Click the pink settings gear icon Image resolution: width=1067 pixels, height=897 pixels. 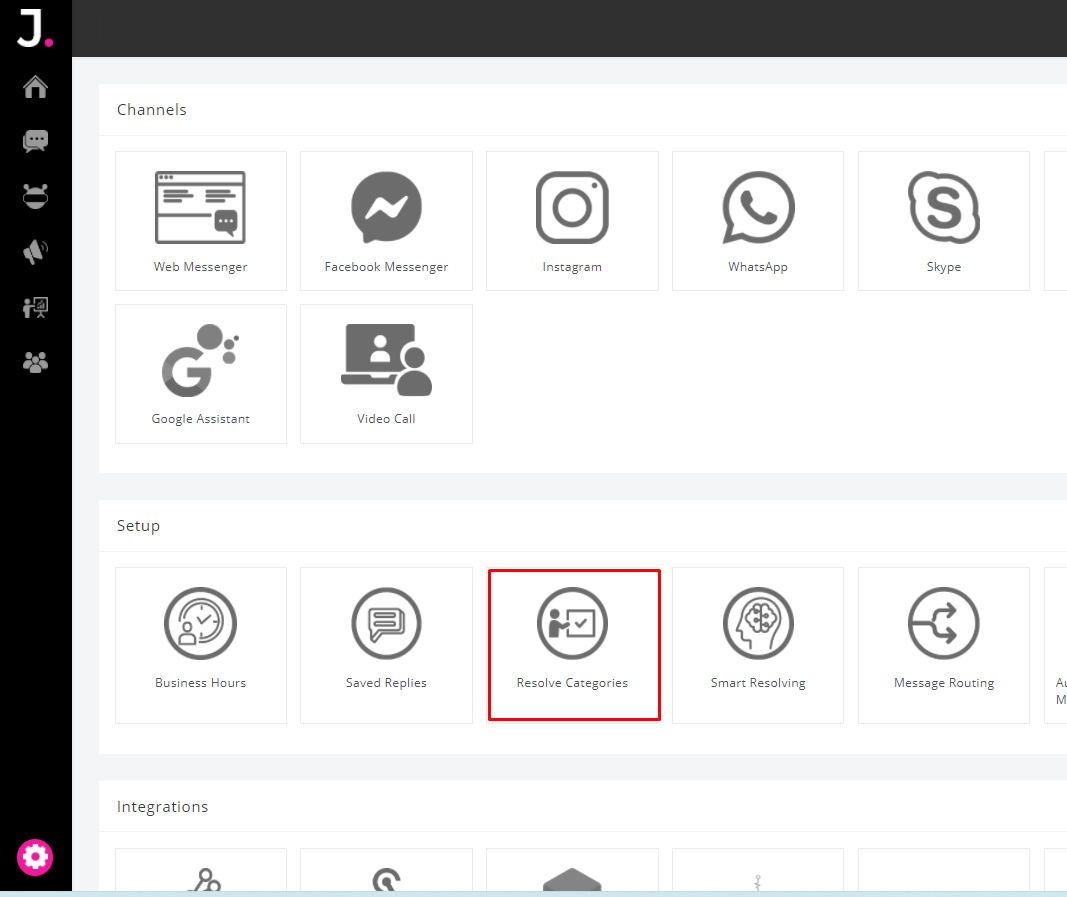(35, 857)
